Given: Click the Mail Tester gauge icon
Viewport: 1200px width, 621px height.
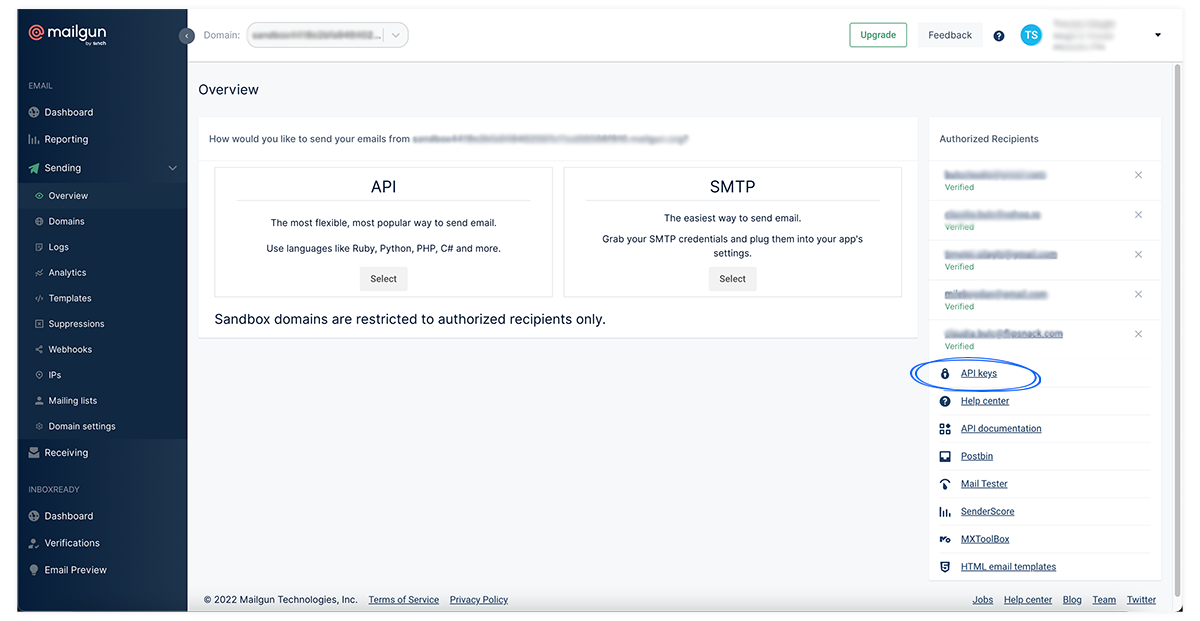Looking at the screenshot, I should [945, 484].
